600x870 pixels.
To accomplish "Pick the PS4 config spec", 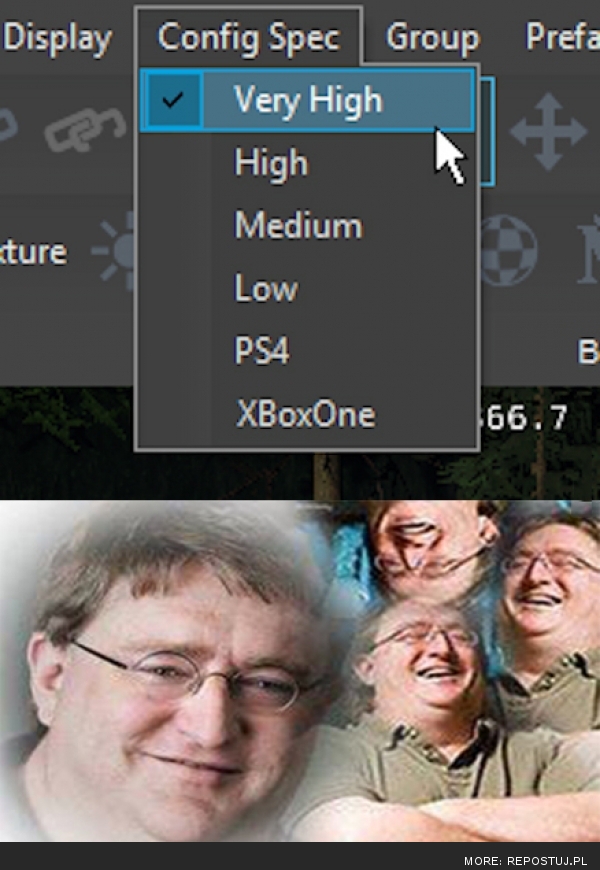I will coord(261,352).
